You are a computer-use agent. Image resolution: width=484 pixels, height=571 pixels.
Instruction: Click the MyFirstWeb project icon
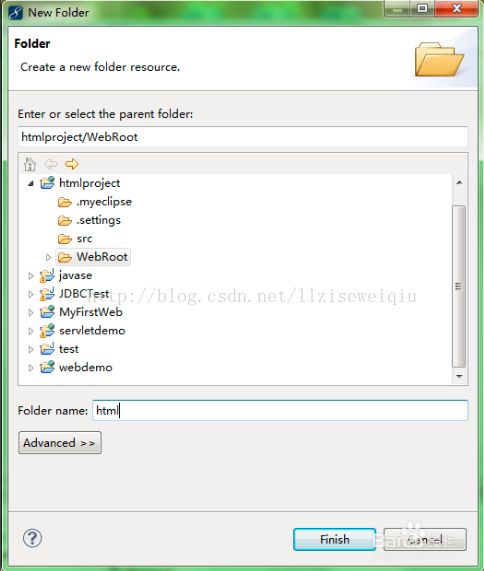point(47,312)
